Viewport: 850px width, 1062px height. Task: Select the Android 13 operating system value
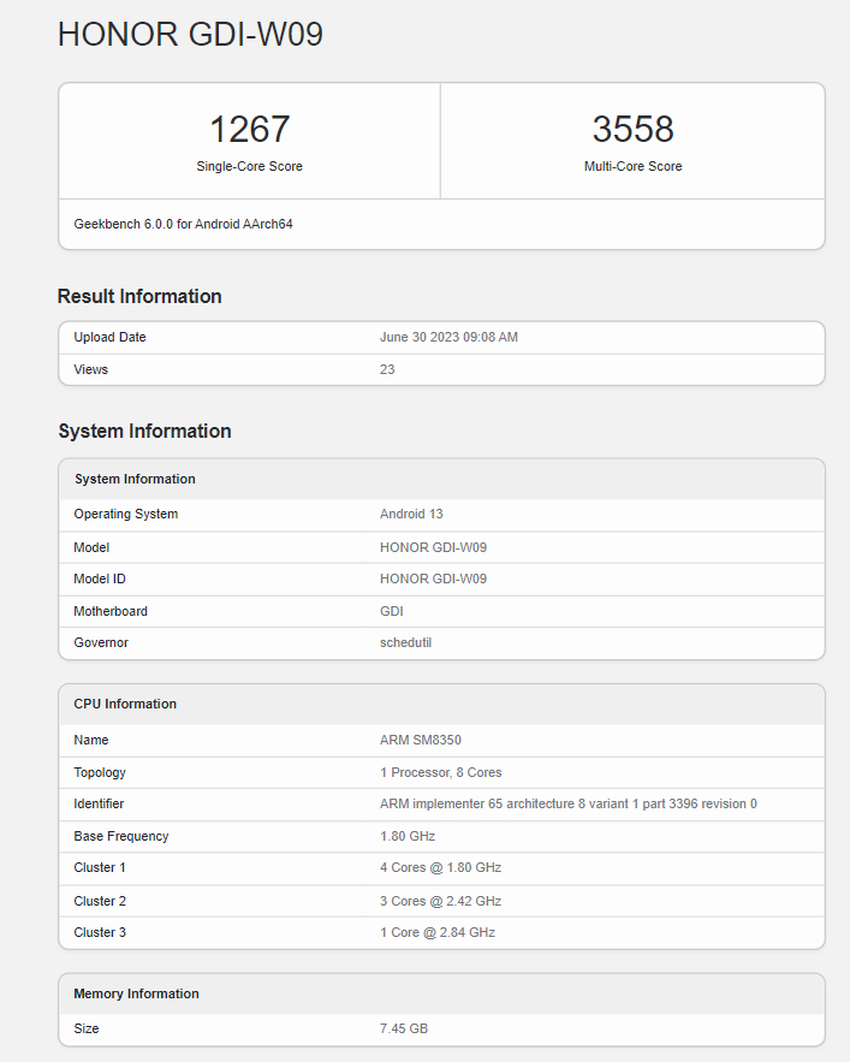click(411, 514)
